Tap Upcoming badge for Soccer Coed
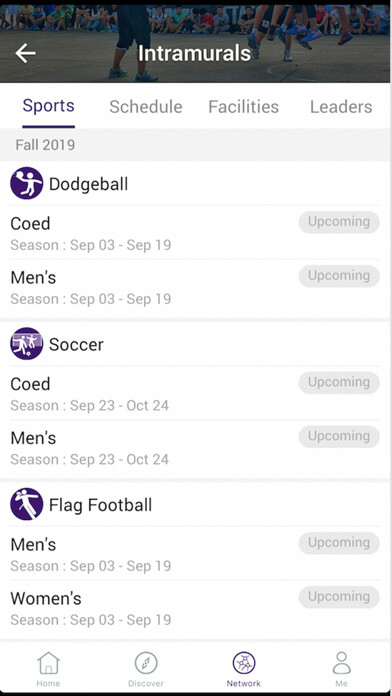 tap(339, 383)
